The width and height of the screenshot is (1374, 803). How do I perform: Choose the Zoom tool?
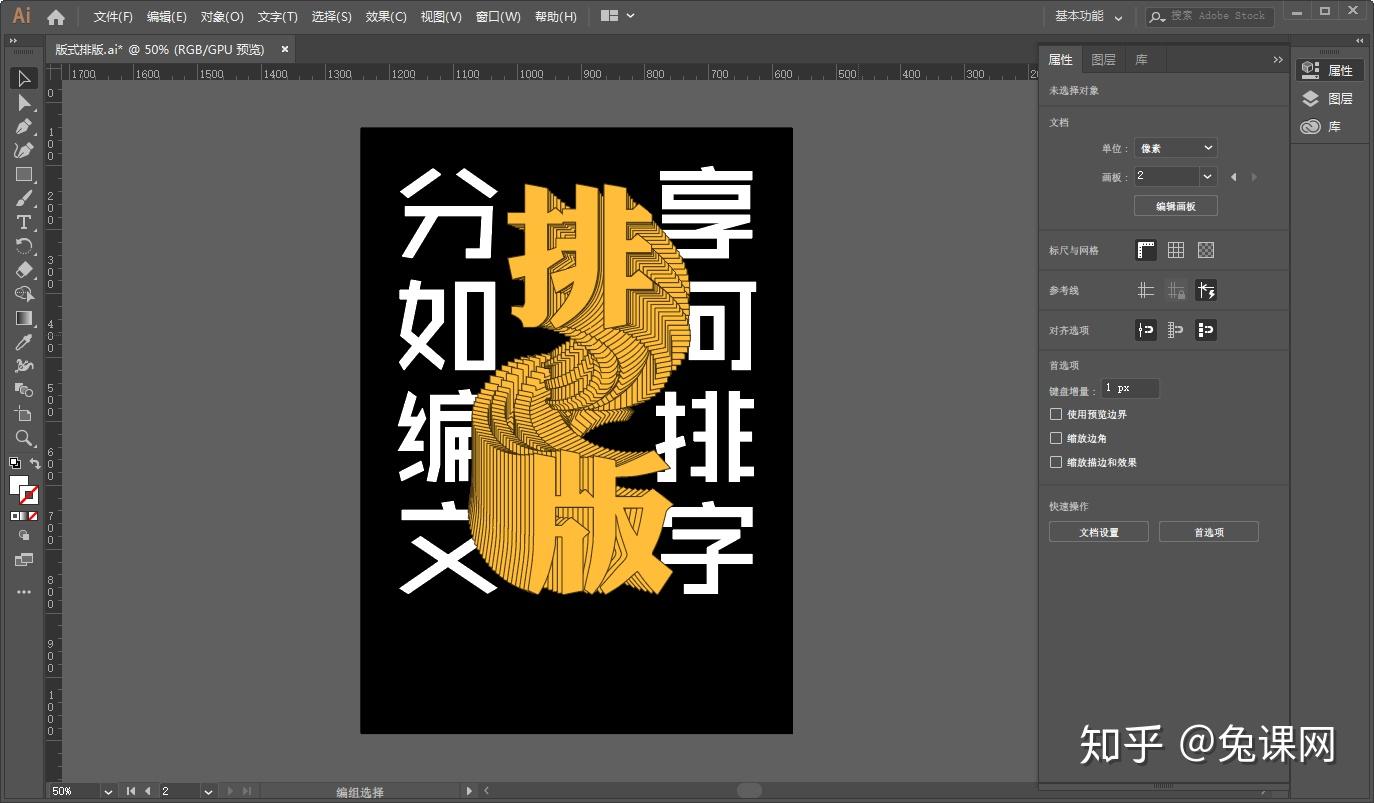24,438
